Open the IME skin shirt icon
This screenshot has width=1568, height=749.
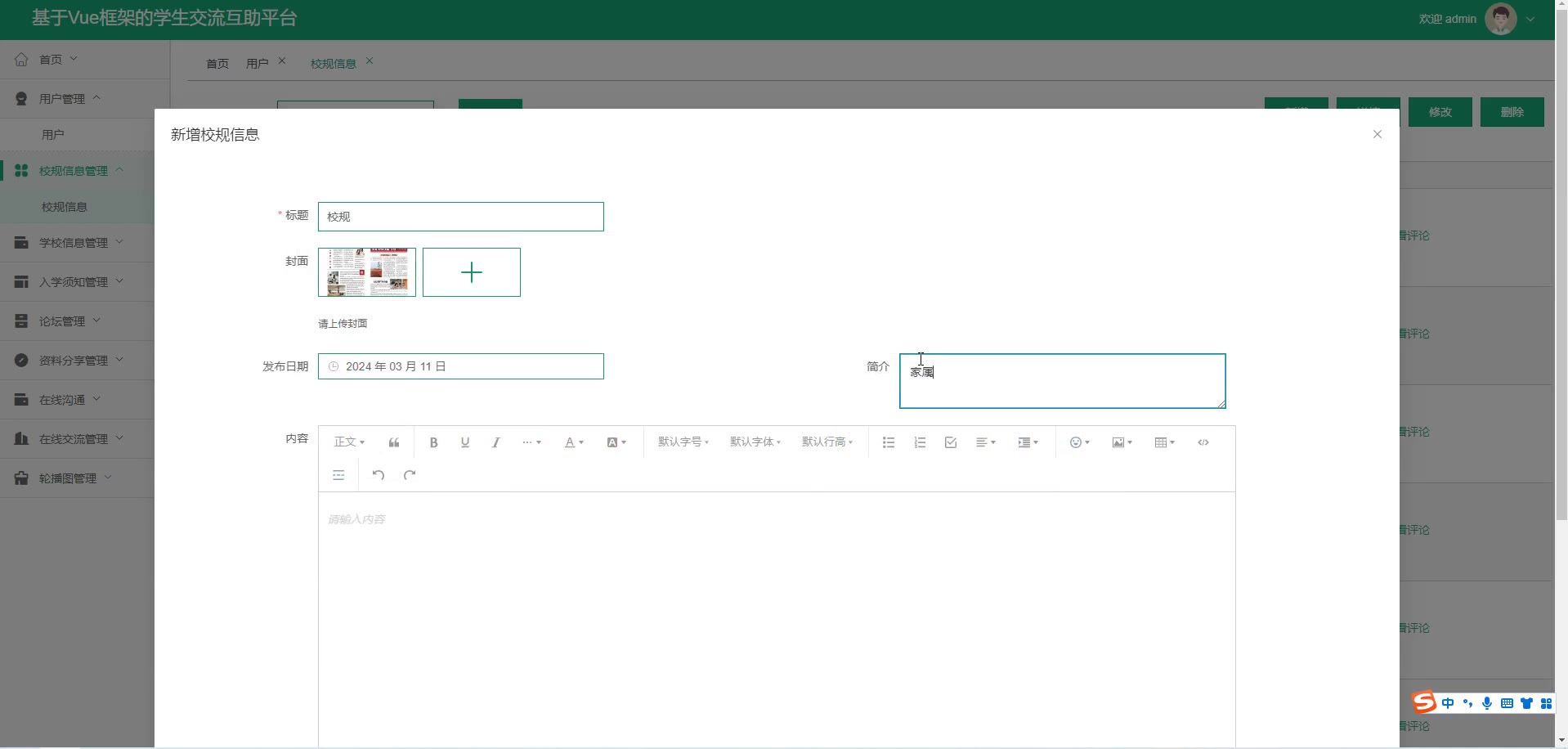(x=1526, y=703)
